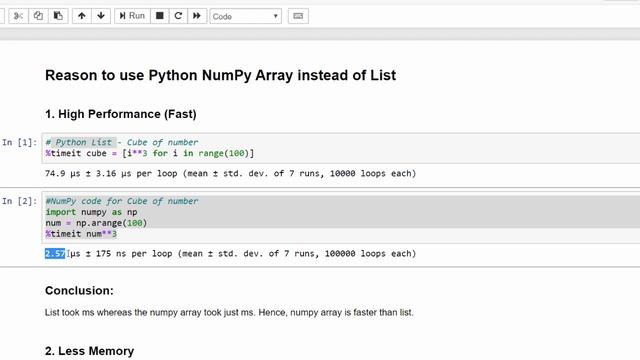Viewport: 640px width, 360px height.
Task: Move selected cell down arrow
Action: [101, 16]
